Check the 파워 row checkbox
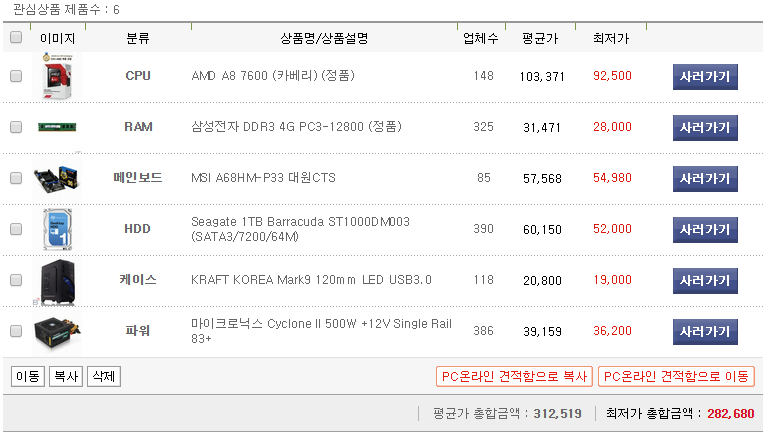774x443 pixels. coord(16,331)
